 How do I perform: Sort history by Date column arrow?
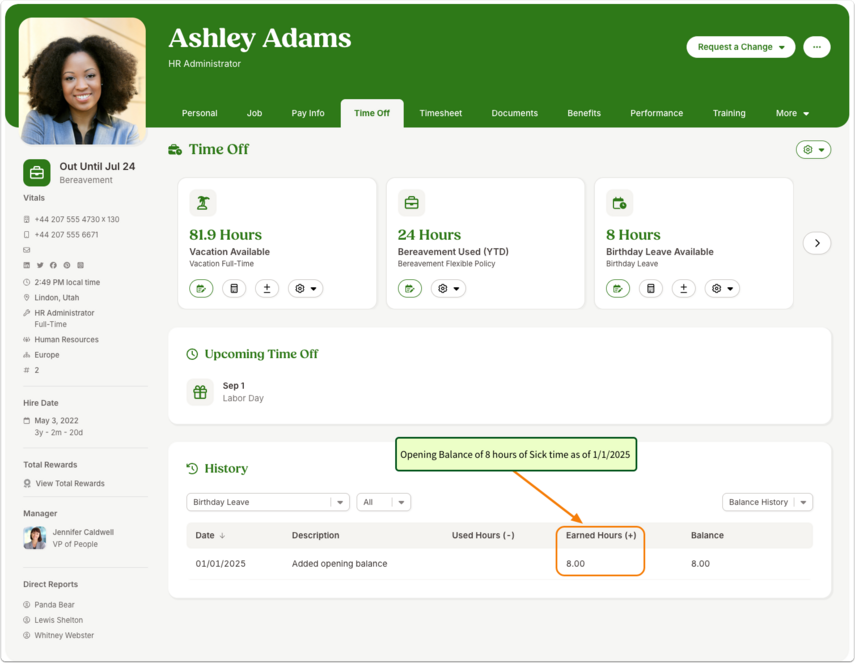[222, 536]
